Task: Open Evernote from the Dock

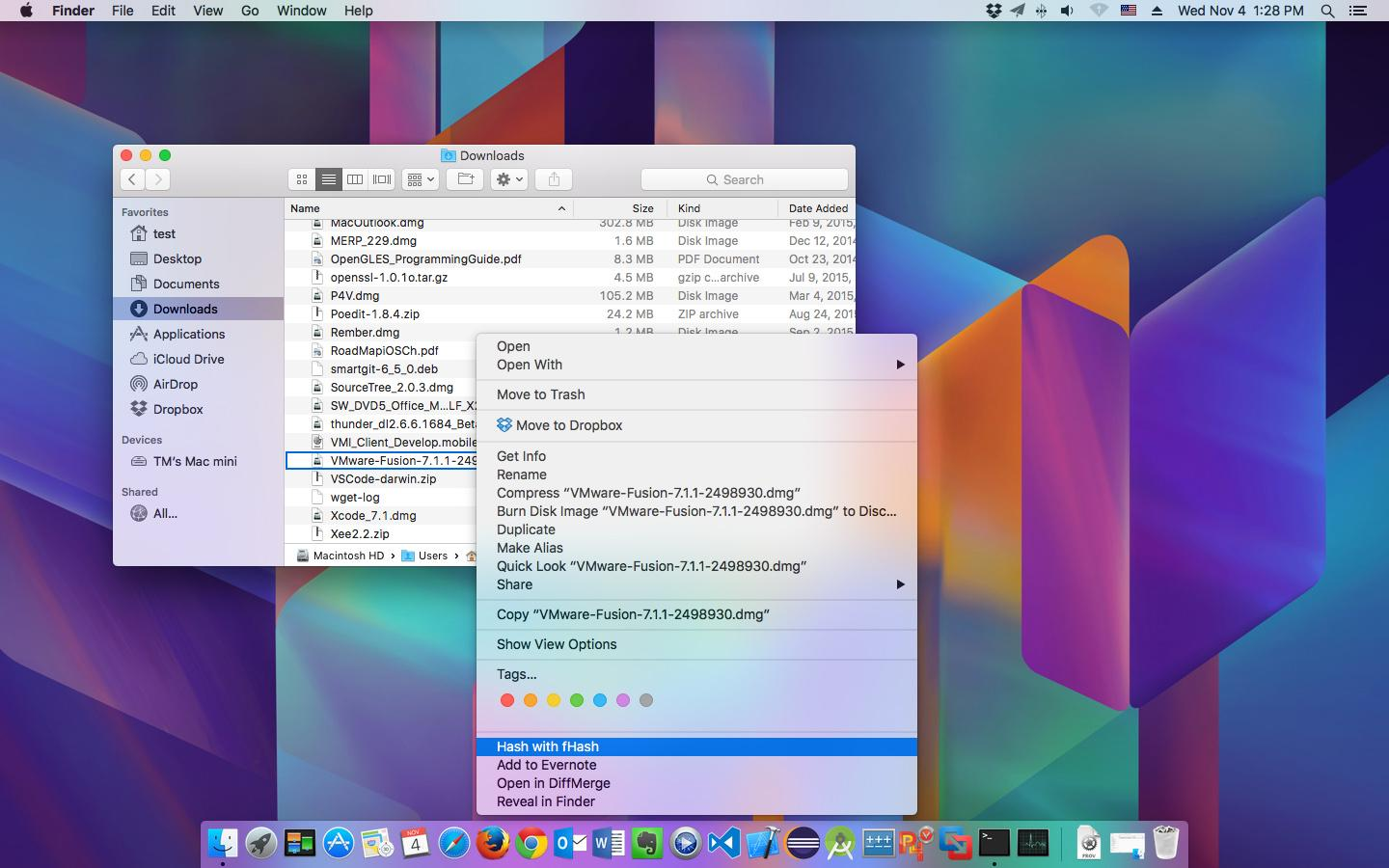Action: [647, 844]
